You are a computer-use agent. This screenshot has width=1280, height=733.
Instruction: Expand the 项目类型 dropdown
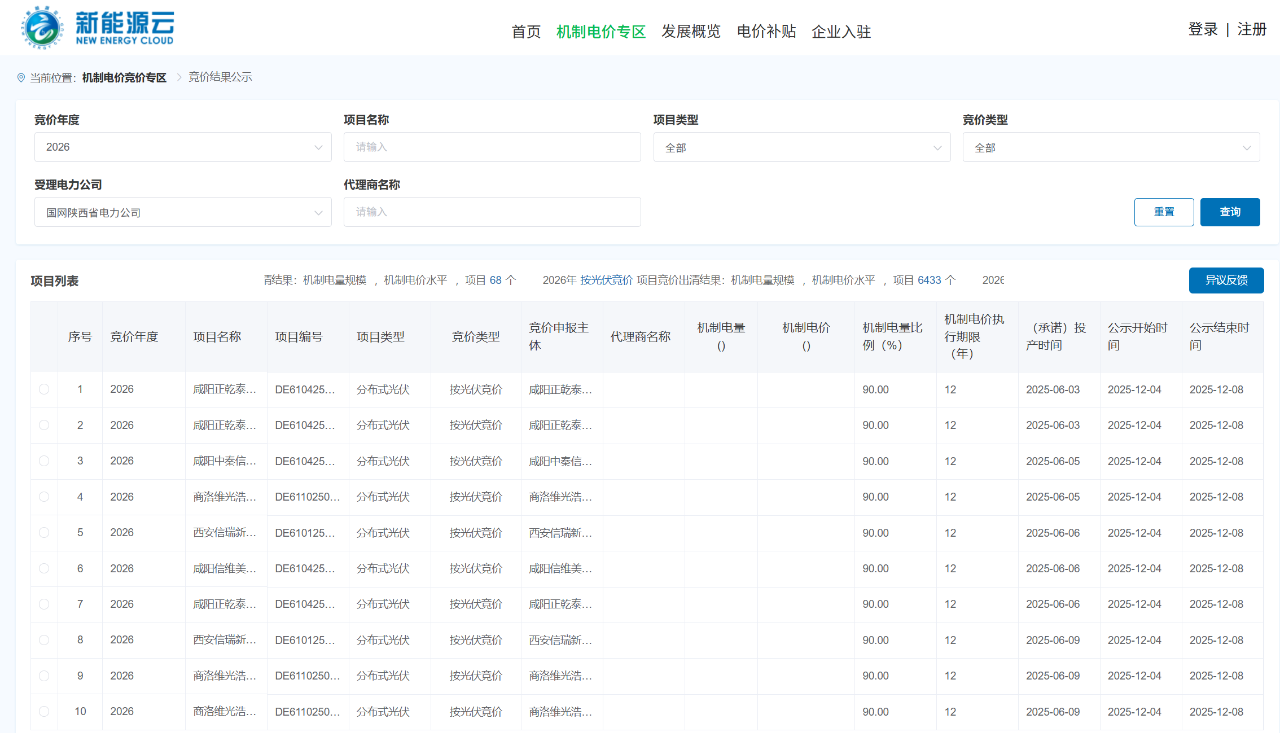[801, 147]
